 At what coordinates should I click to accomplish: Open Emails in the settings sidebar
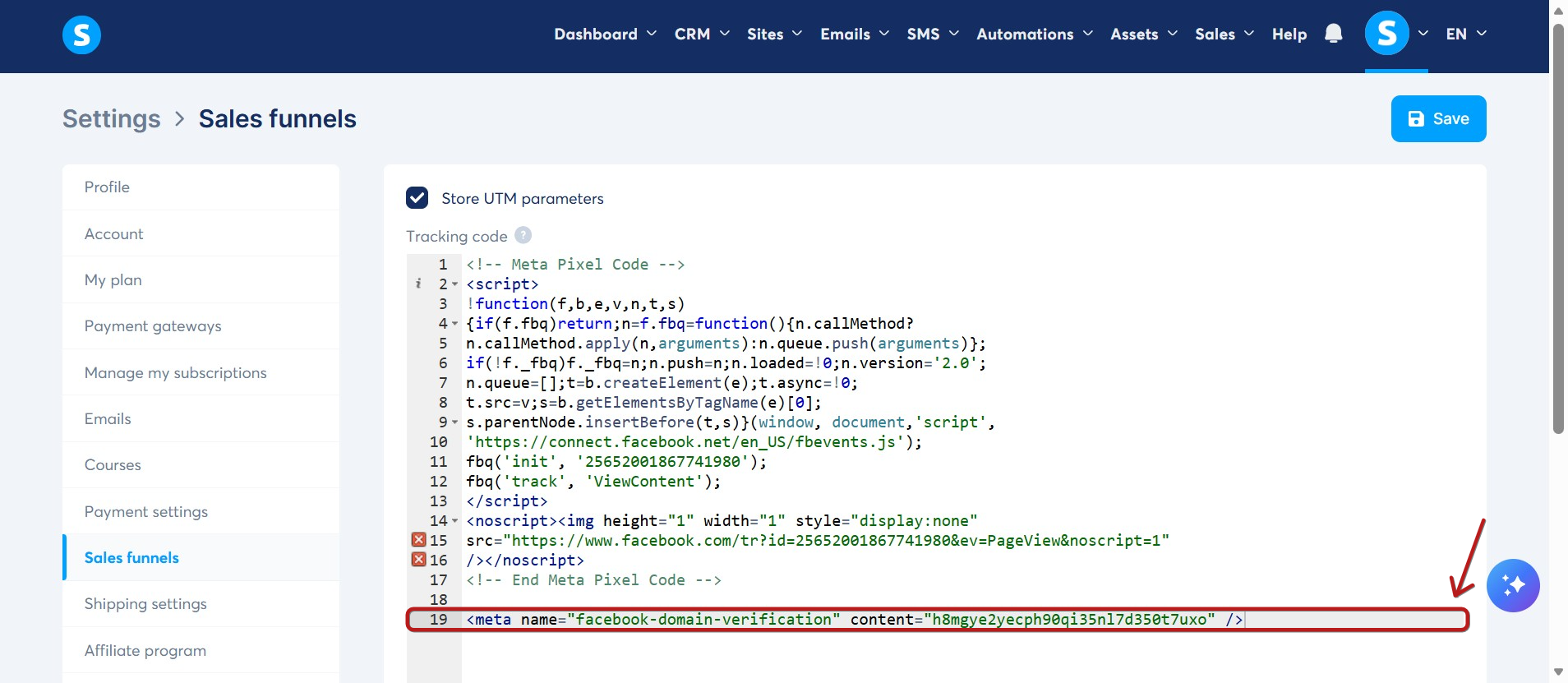pos(201,419)
